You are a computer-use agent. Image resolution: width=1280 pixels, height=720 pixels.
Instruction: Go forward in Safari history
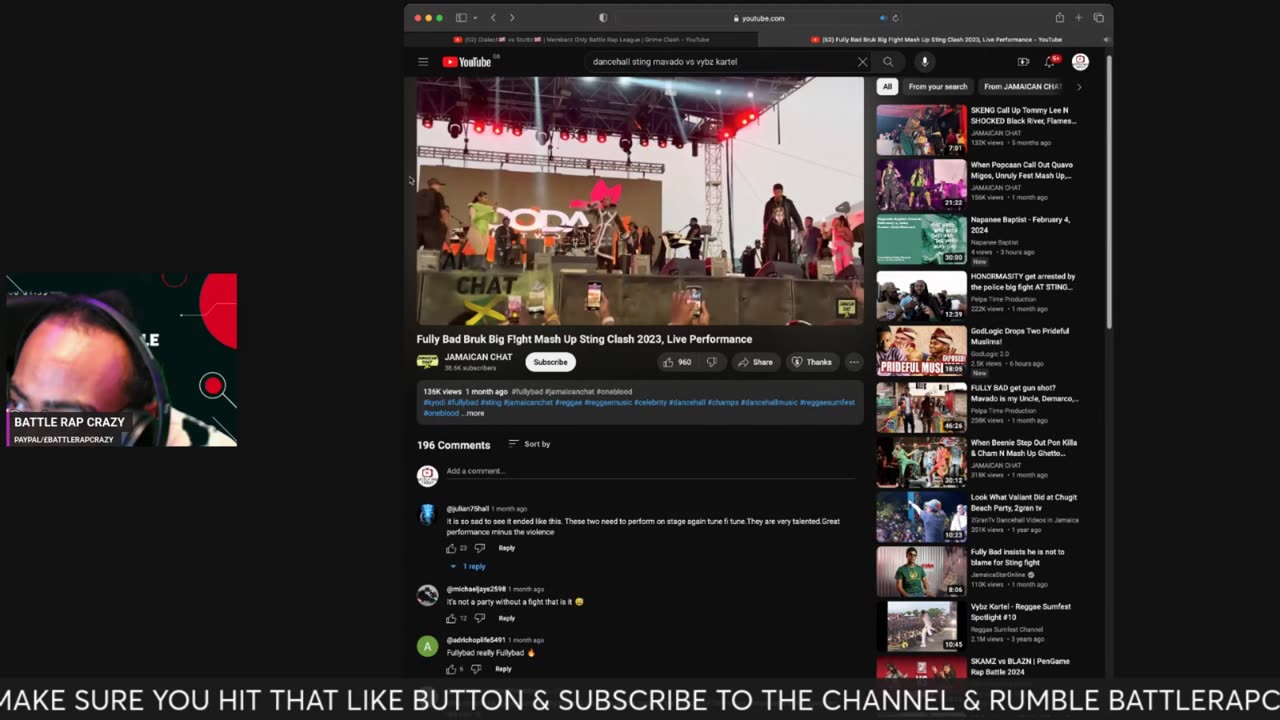pyautogui.click(x=512, y=18)
